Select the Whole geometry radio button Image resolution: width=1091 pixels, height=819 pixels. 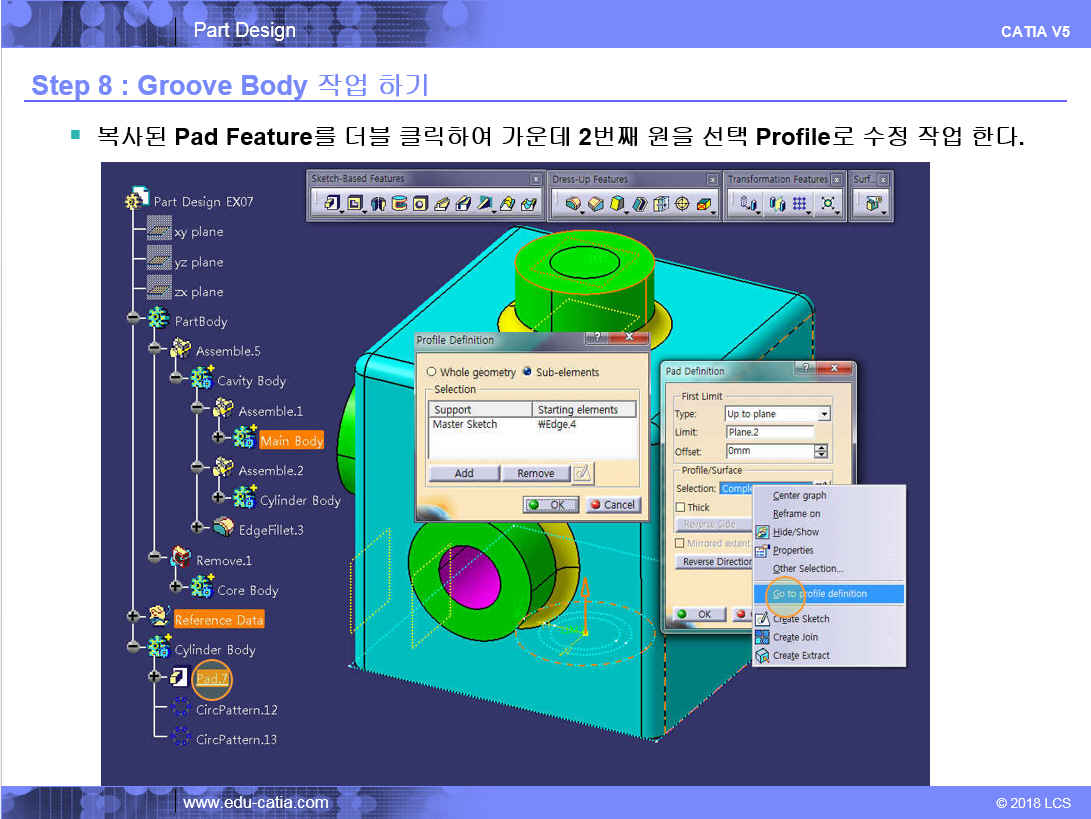click(x=431, y=372)
